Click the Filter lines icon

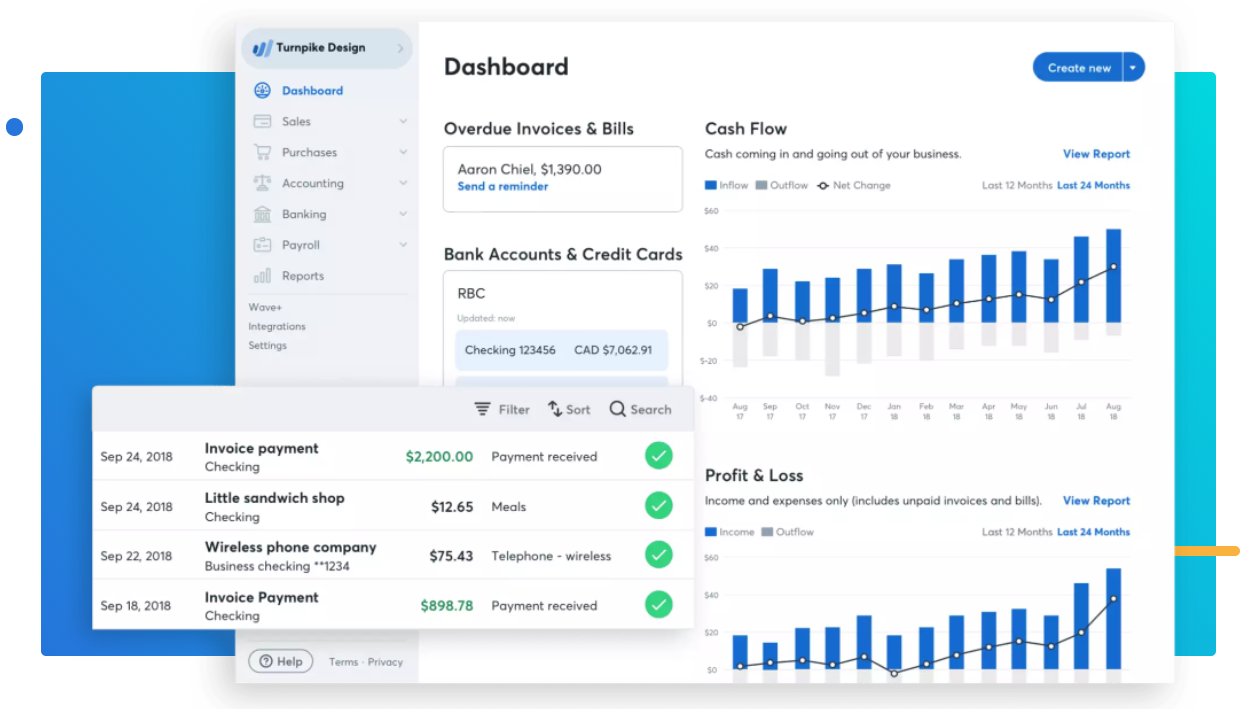click(x=483, y=409)
